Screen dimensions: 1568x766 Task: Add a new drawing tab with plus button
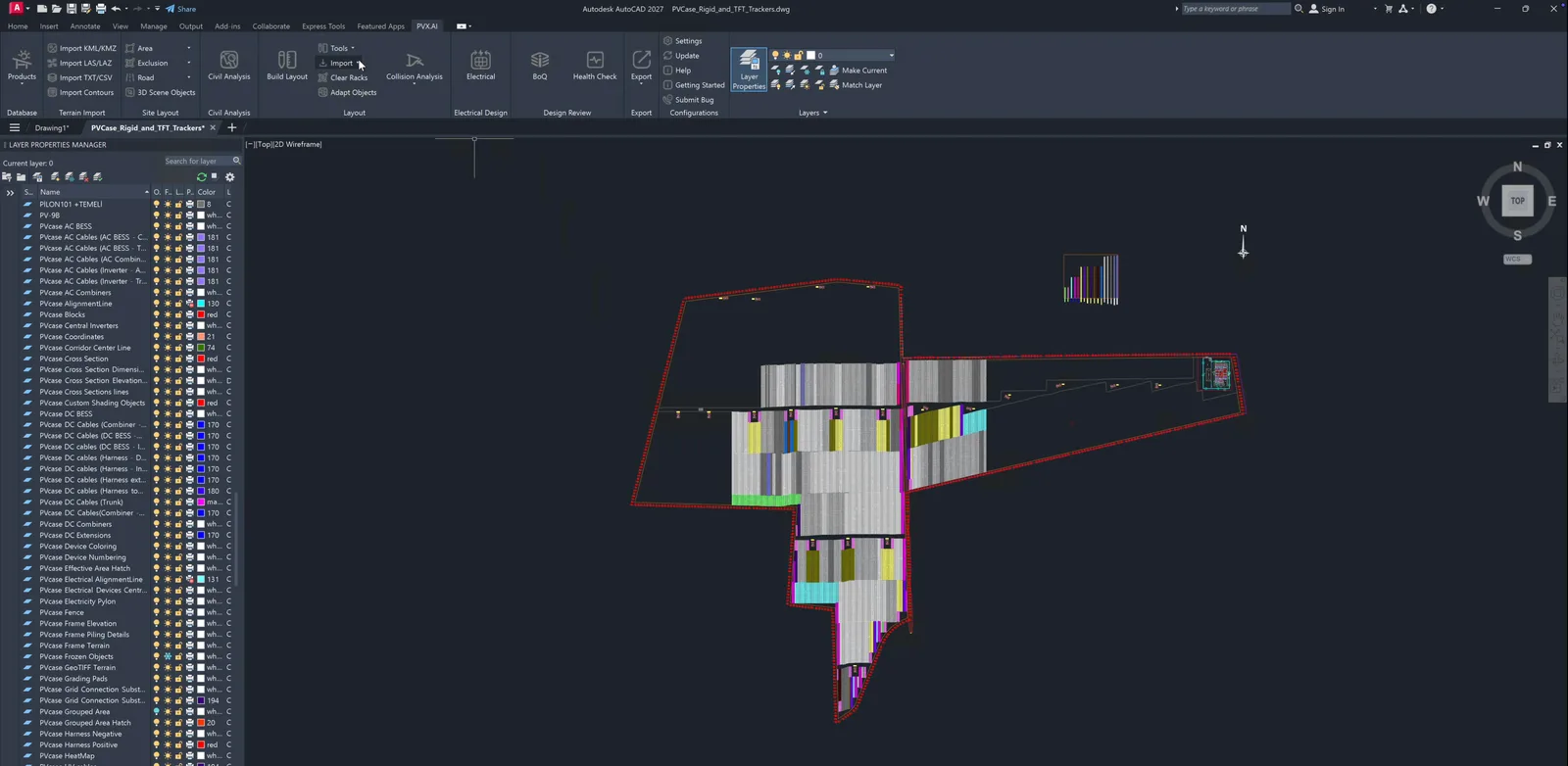(232, 127)
